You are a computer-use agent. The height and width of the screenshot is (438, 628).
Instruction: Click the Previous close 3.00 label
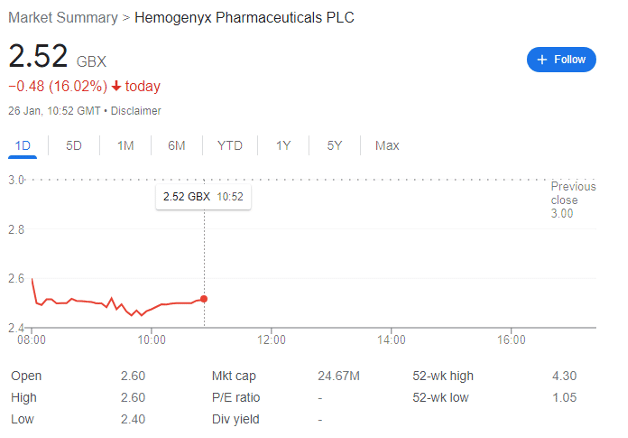click(573, 200)
